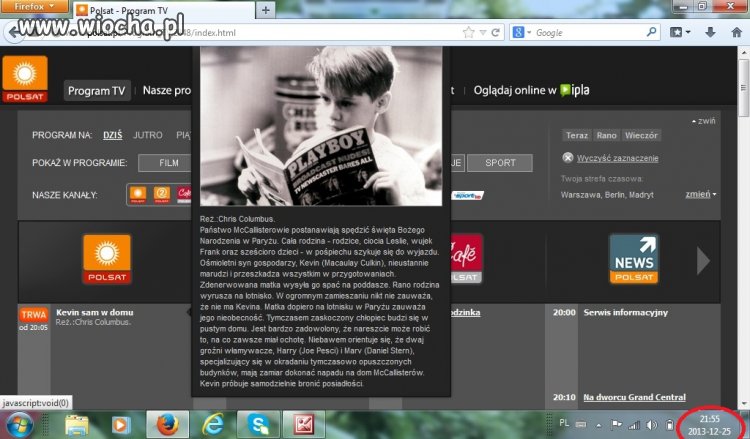Toggle the Polsat channel filter icon
The image size is (750, 439).
138,195
